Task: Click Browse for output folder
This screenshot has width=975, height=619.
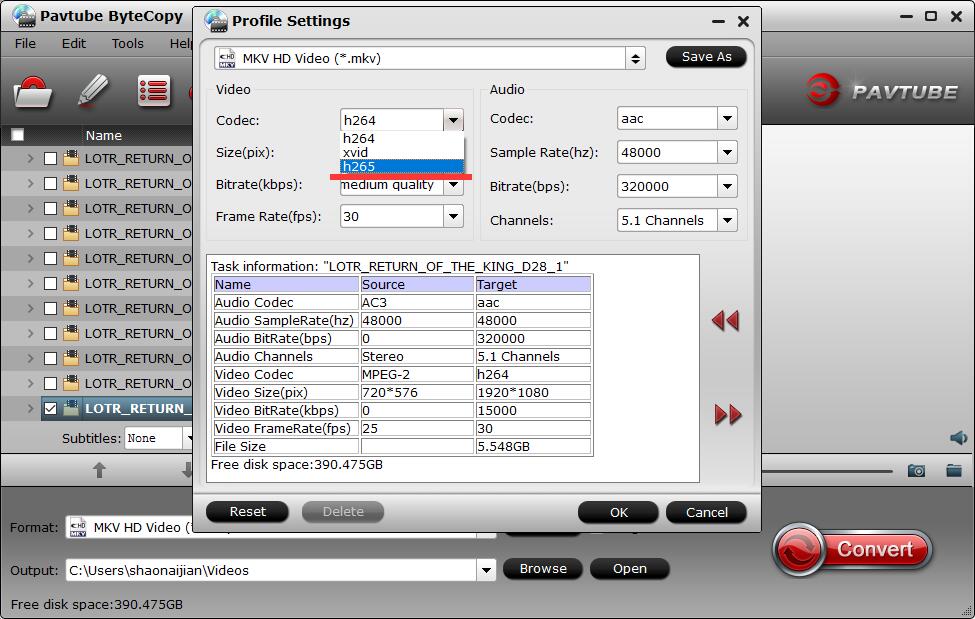Action: [x=543, y=569]
